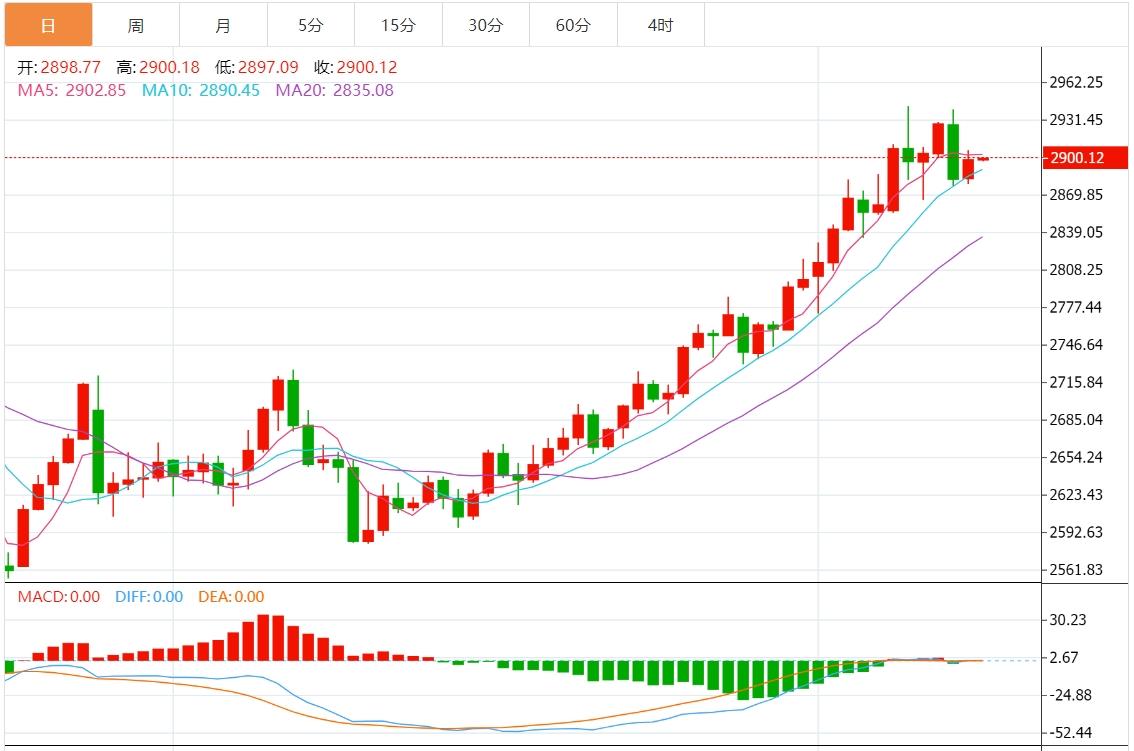Viewport: 1134px width, 751px height.
Task: Click the MA5: 2902.85 indicator label
Action: [72, 90]
